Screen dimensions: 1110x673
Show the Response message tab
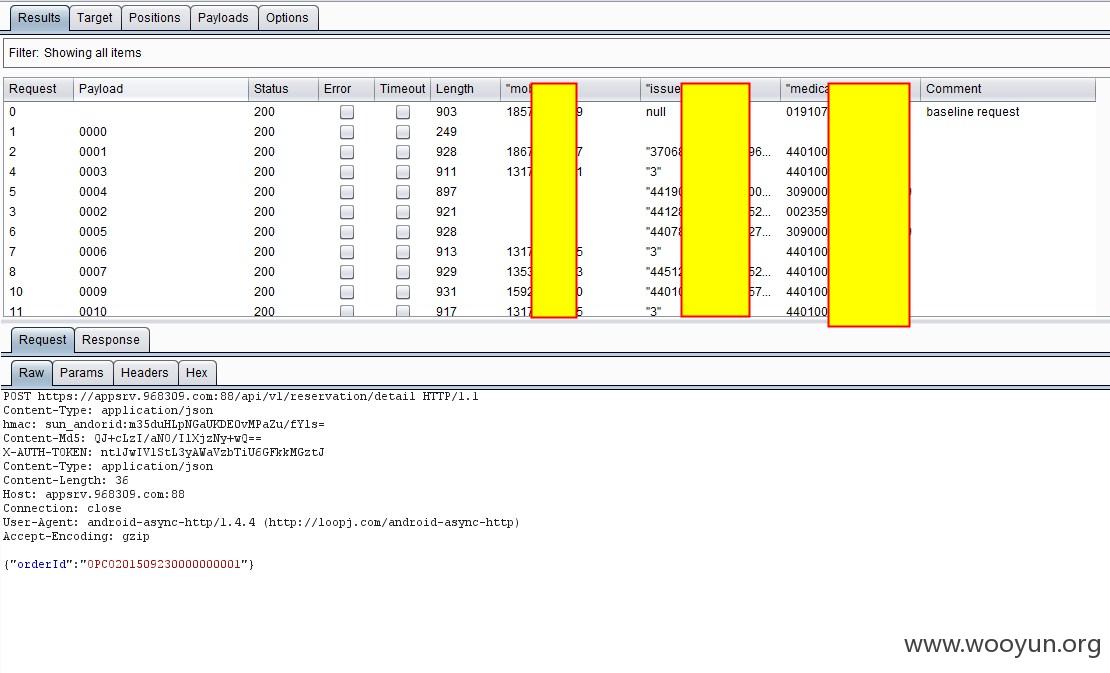point(111,340)
